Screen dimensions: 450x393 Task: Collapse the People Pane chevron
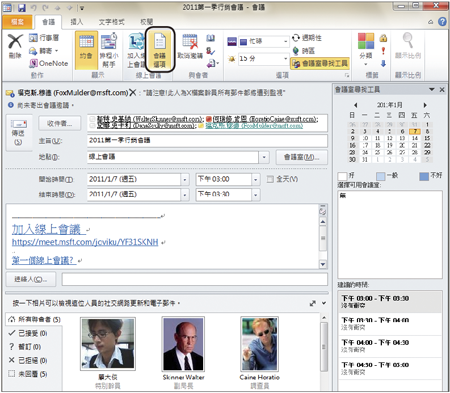tap(324, 303)
